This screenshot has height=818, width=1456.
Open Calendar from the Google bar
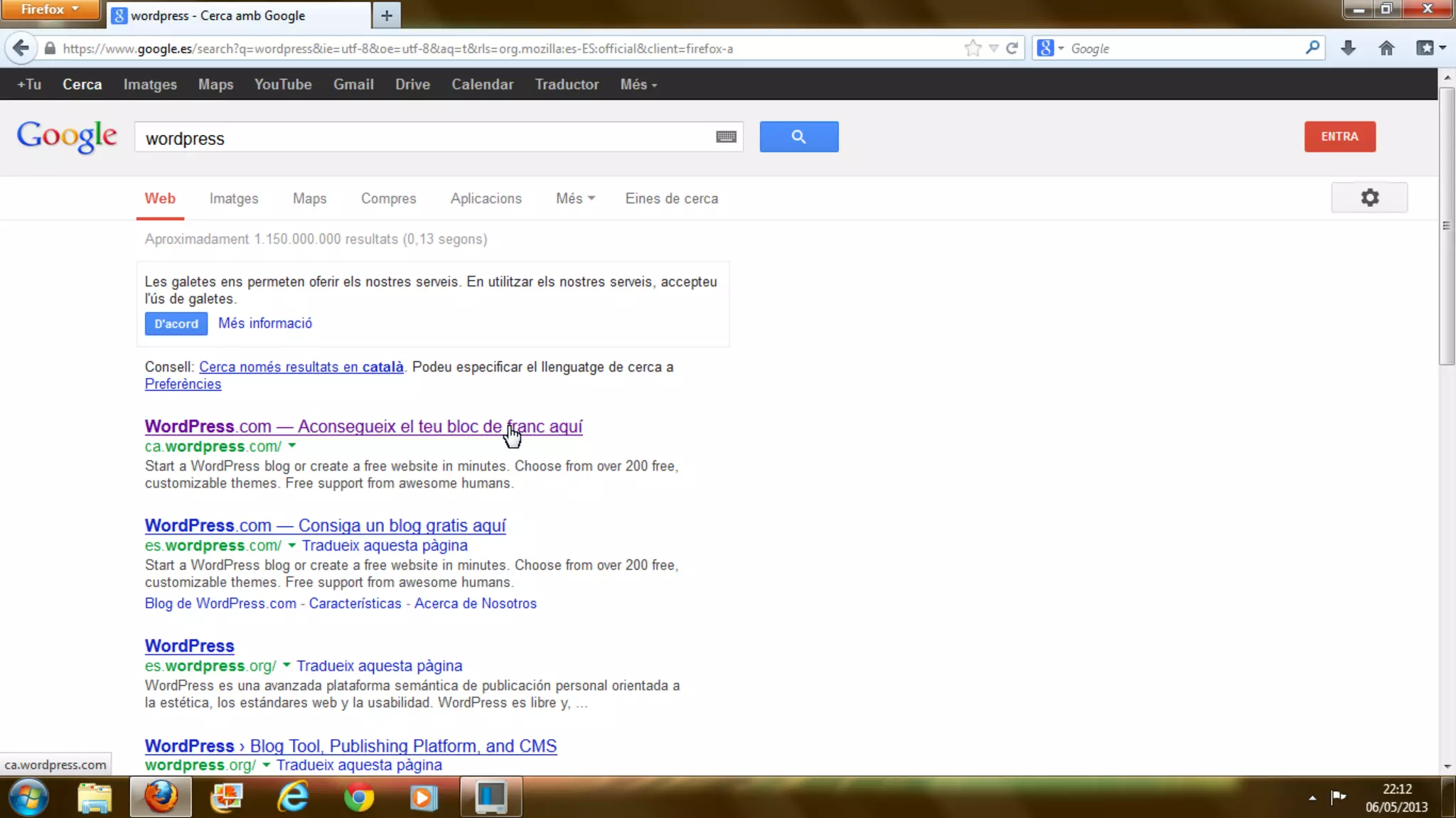482,85
